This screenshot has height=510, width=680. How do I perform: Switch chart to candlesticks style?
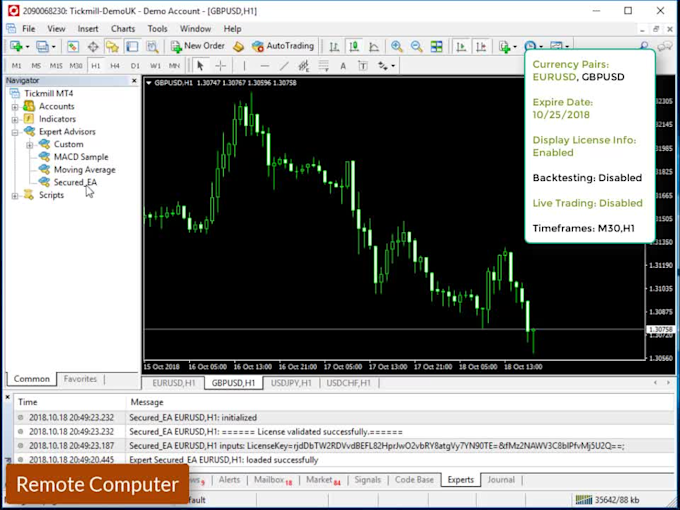point(354,46)
